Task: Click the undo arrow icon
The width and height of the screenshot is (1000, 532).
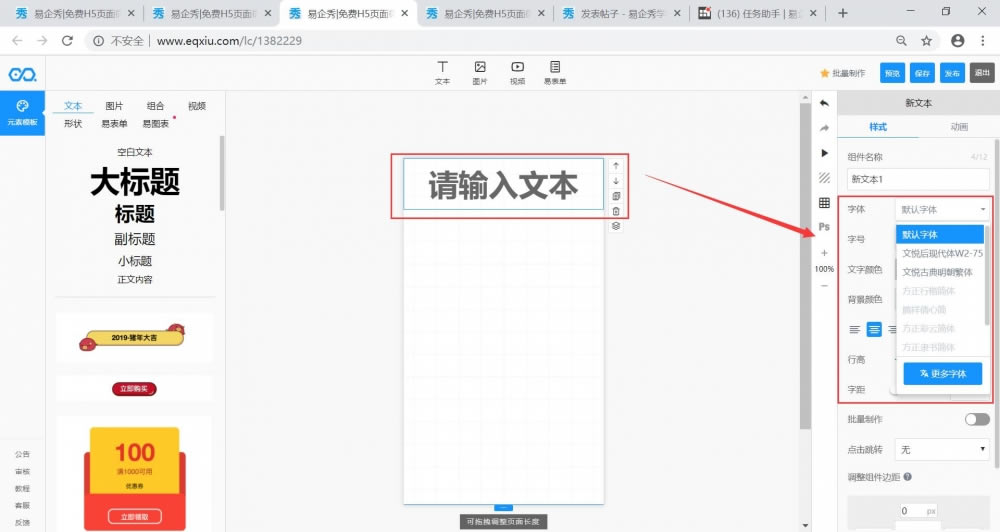Action: click(x=824, y=103)
